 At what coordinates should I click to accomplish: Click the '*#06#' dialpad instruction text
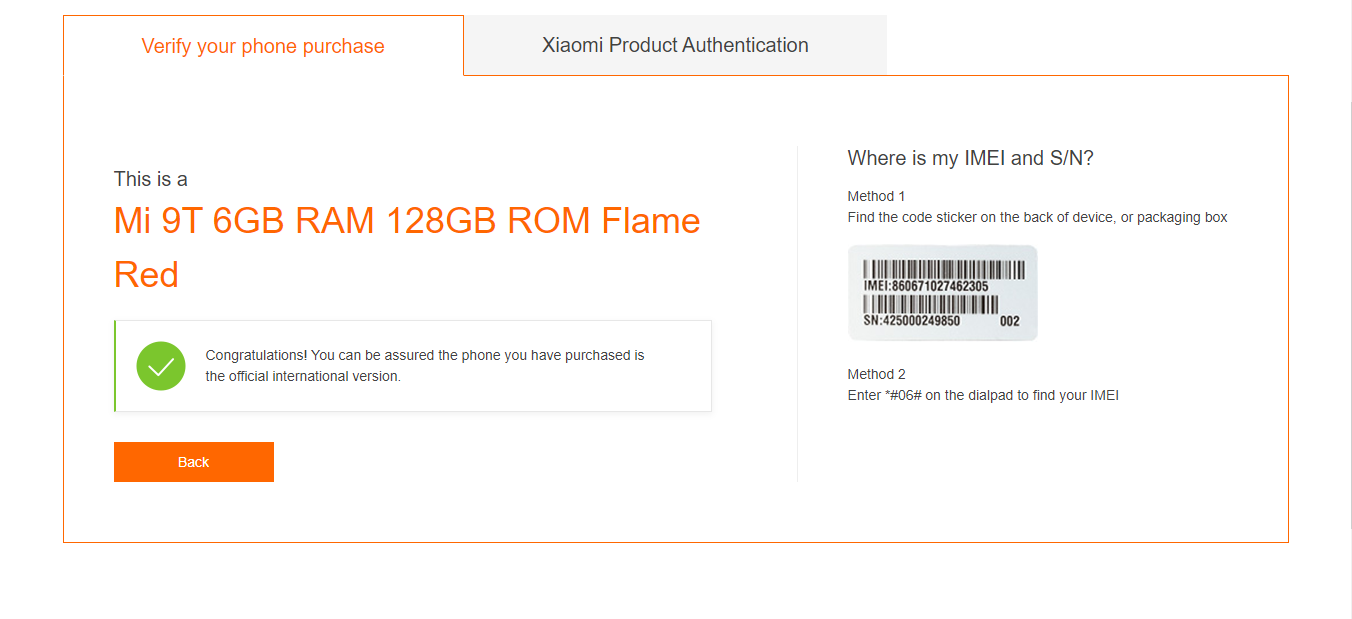[983, 395]
